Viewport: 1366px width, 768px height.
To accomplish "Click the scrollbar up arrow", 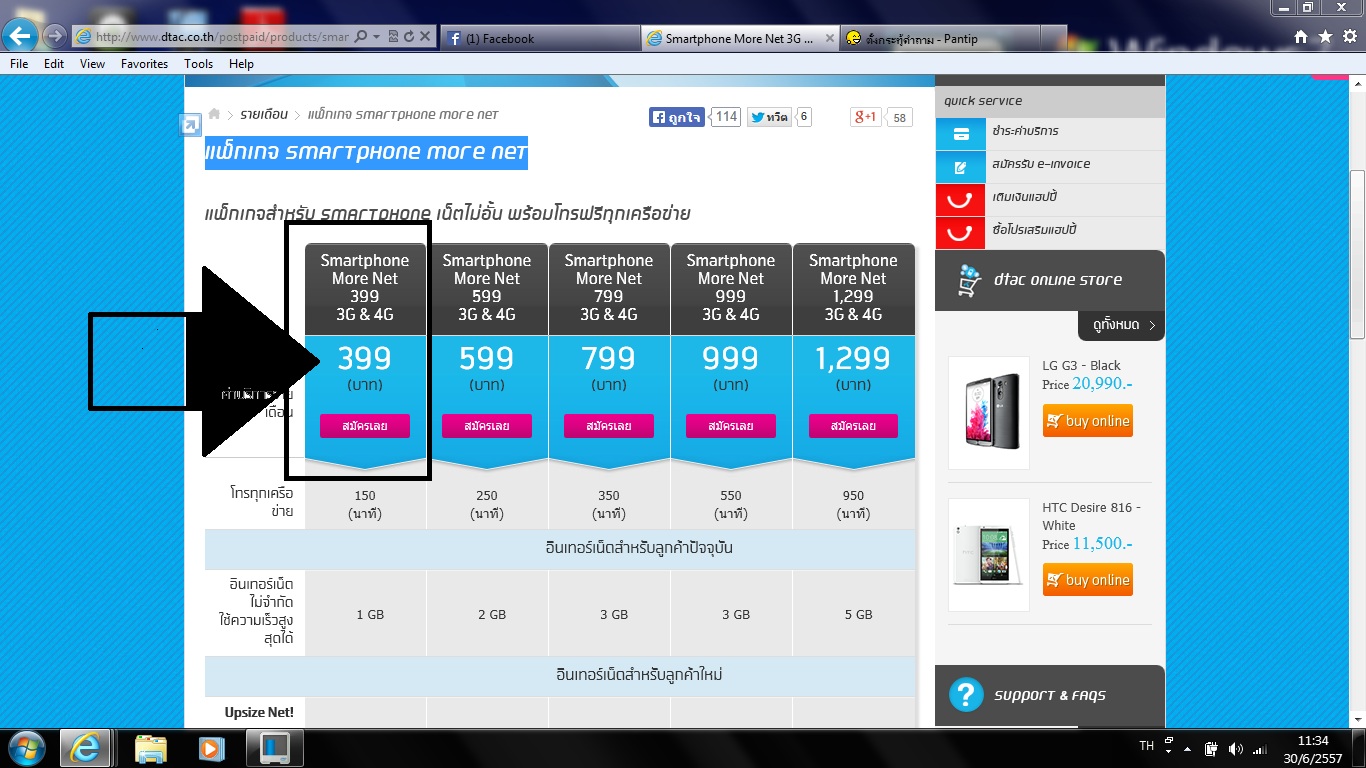I will (x=1357, y=84).
